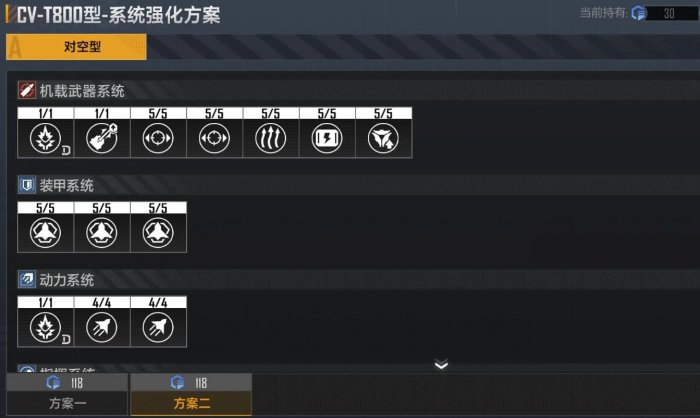Select the lightning battery upgrade icon
This screenshot has width=700, height=418.
coord(327,138)
